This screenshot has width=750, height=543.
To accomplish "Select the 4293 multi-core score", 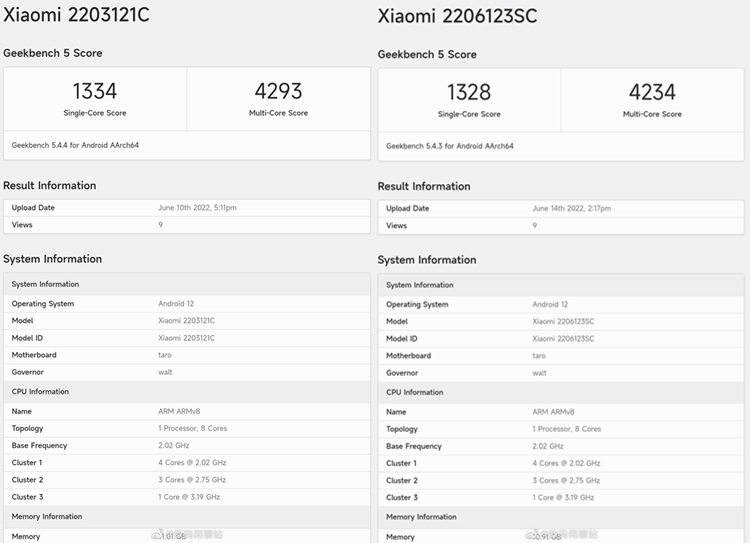I will point(278,91).
